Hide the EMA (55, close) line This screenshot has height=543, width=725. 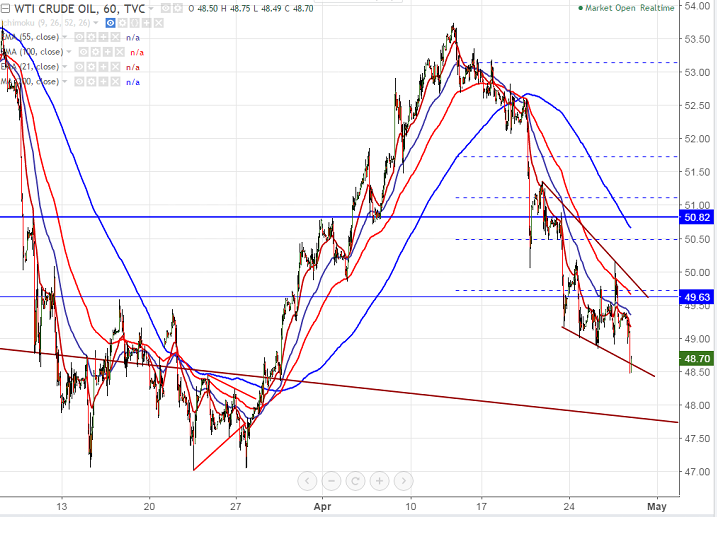[79, 37]
